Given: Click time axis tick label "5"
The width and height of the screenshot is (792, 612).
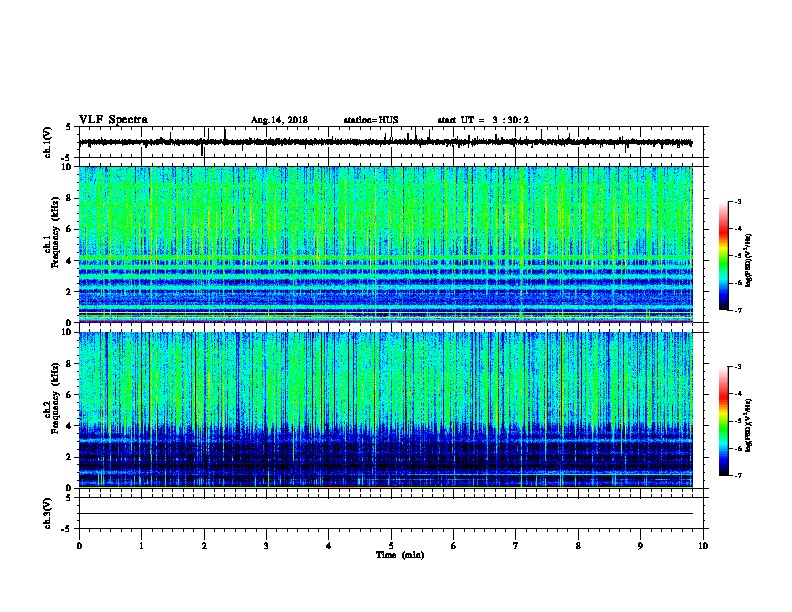Looking at the screenshot, I should click(391, 546).
